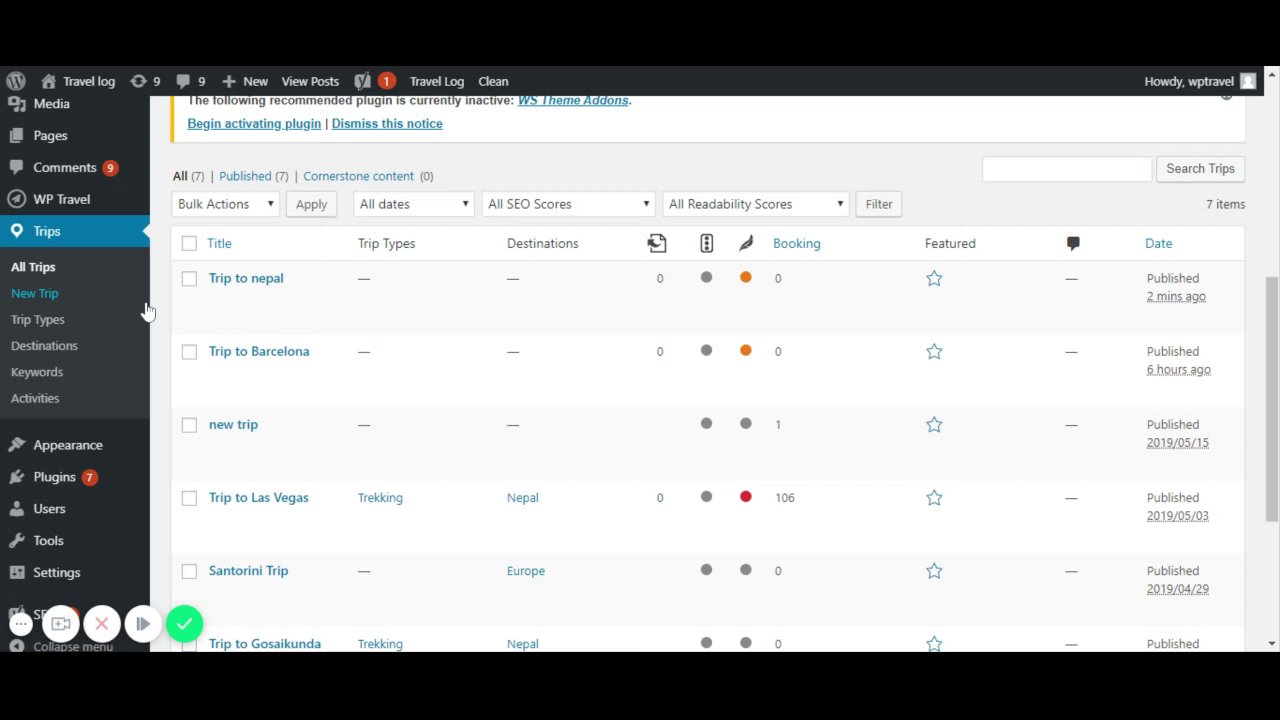Click the Media icon in sidebar
Image resolution: width=1280 pixels, height=720 pixels.
16,104
